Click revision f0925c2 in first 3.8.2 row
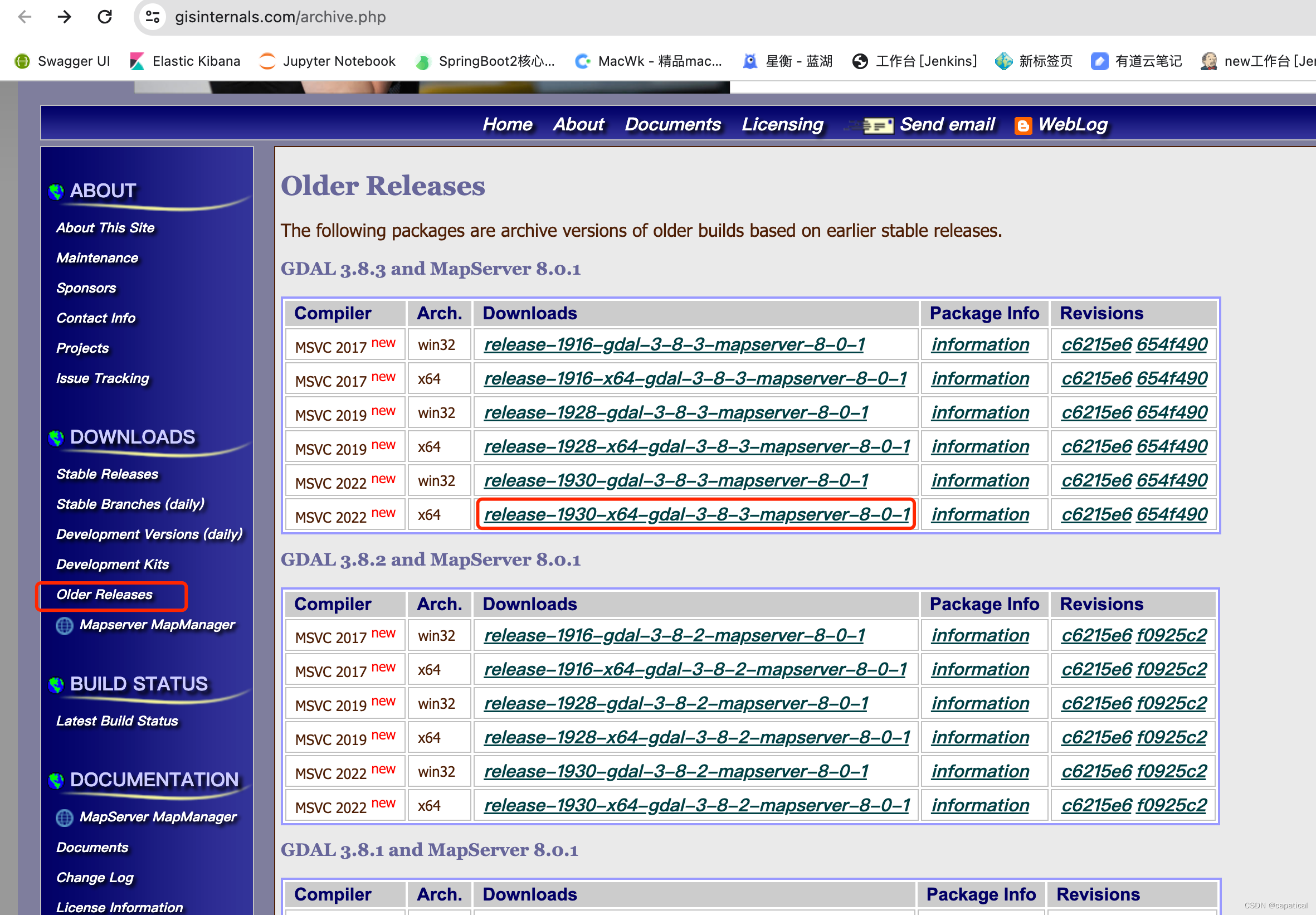 (1171, 635)
